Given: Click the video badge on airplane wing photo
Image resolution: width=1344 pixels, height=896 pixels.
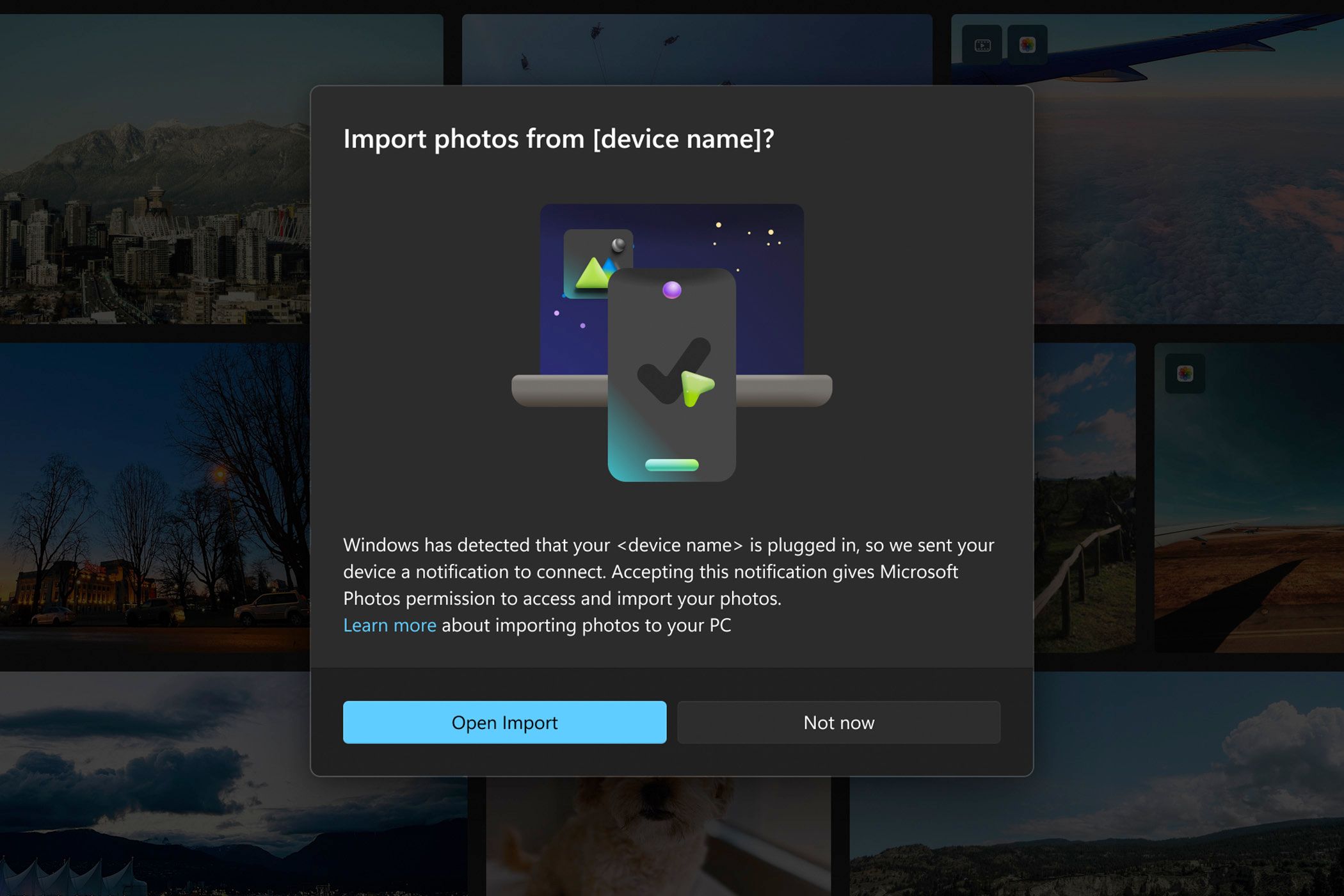Looking at the screenshot, I should 982,45.
